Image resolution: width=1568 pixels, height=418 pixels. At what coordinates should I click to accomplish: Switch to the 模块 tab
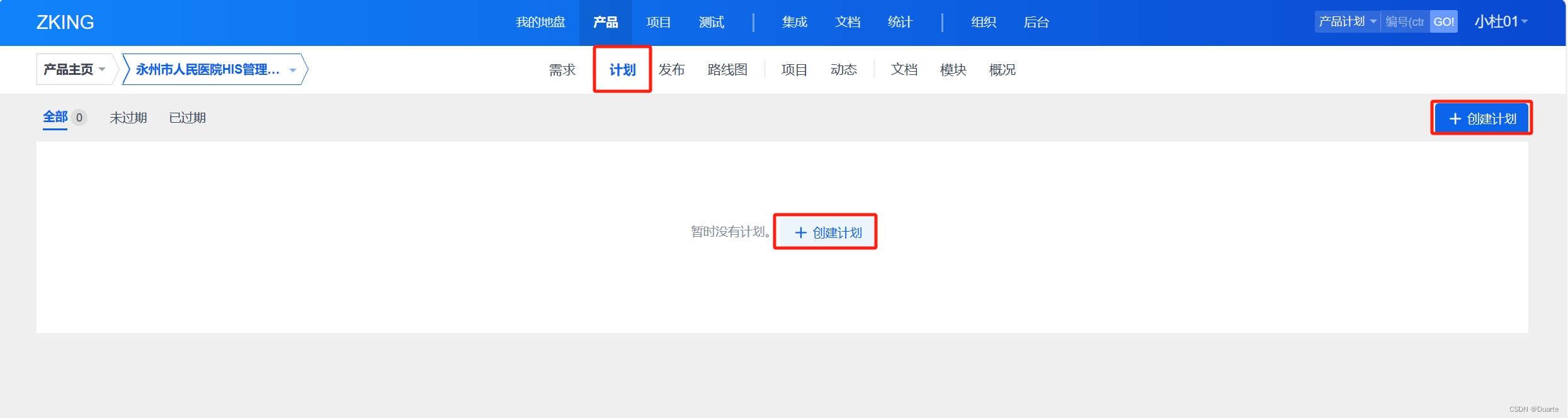click(953, 70)
